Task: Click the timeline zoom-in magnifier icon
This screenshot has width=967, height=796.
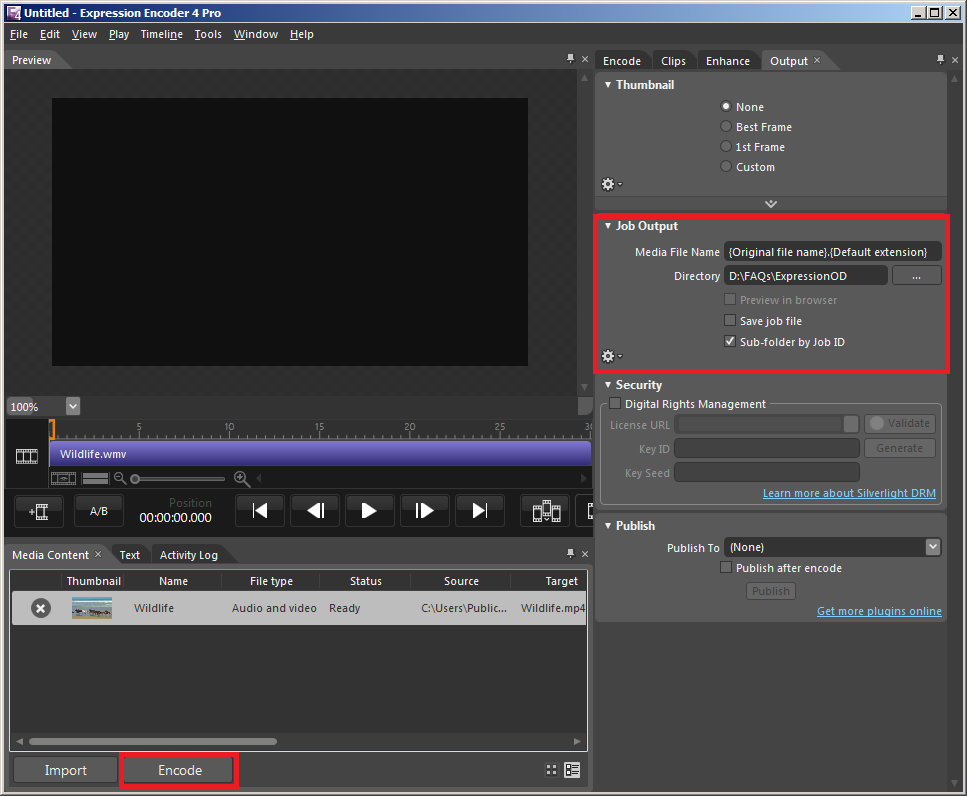Action: [241, 479]
